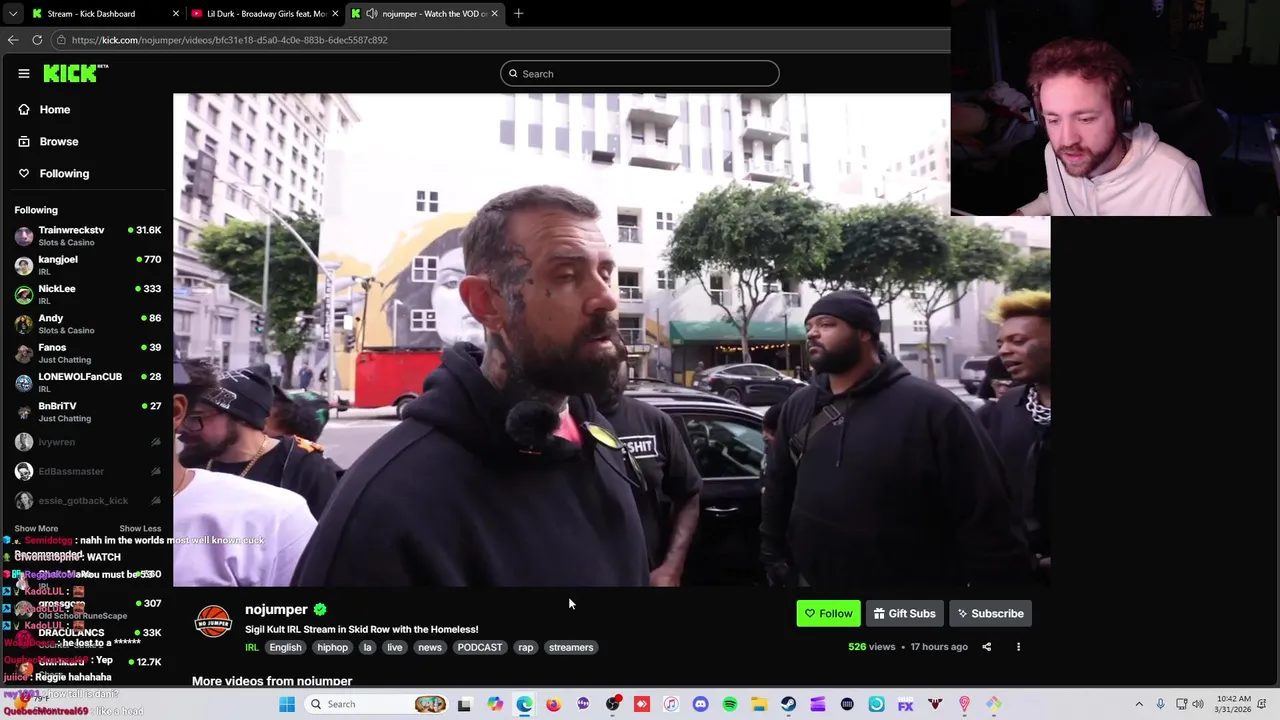Open FX app from the taskbar
The image size is (1280, 720).
click(905, 704)
